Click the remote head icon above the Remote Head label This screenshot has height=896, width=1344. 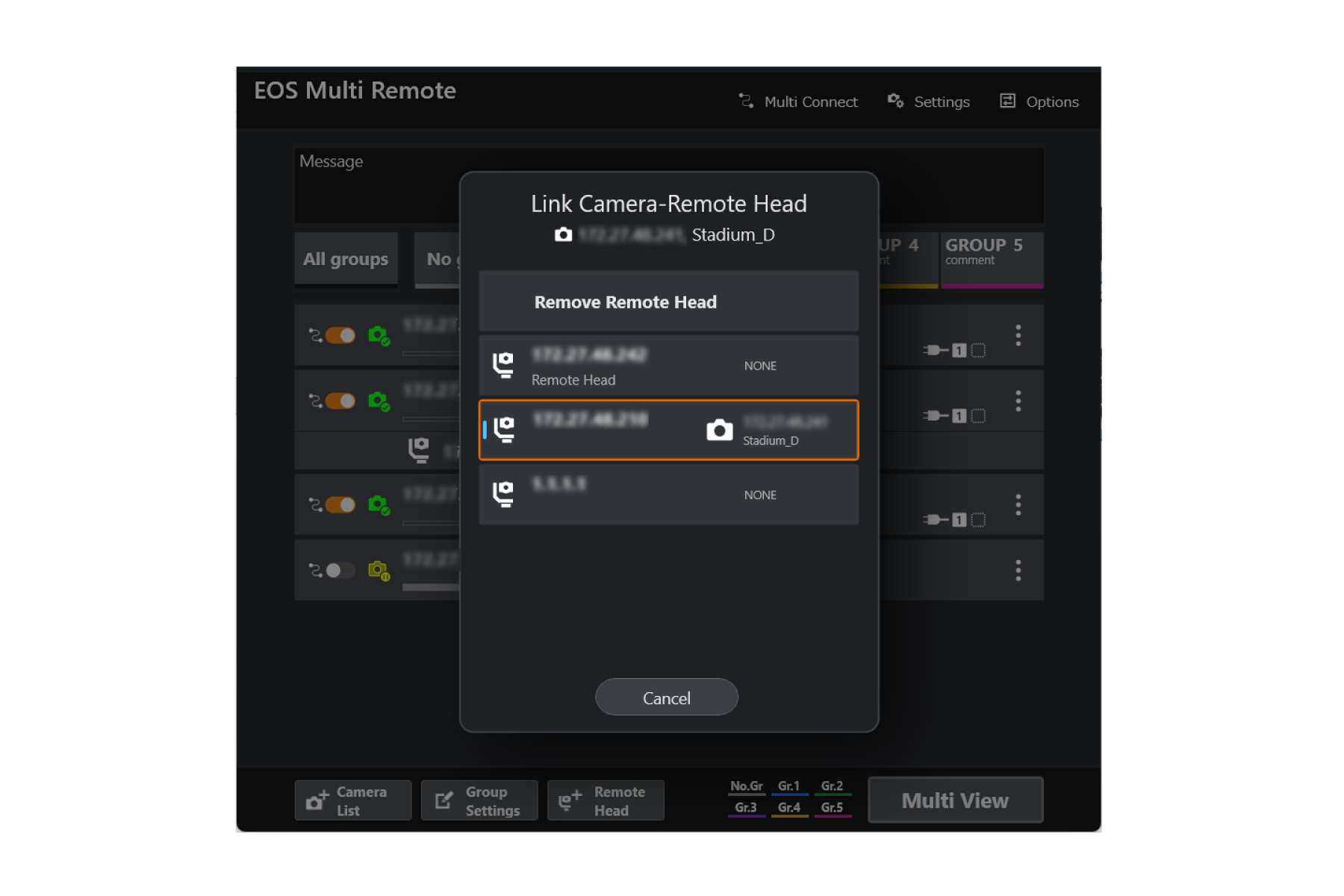pyautogui.click(x=503, y=364)
